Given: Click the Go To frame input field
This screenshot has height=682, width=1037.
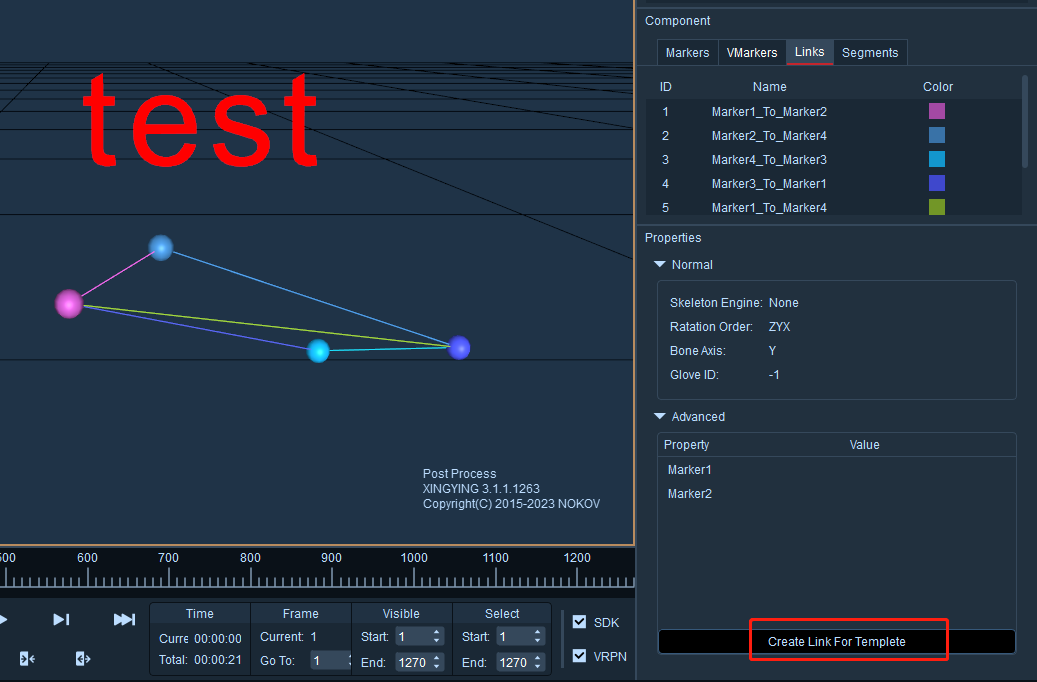Looking at the screenshot, I should coord(329,661).
